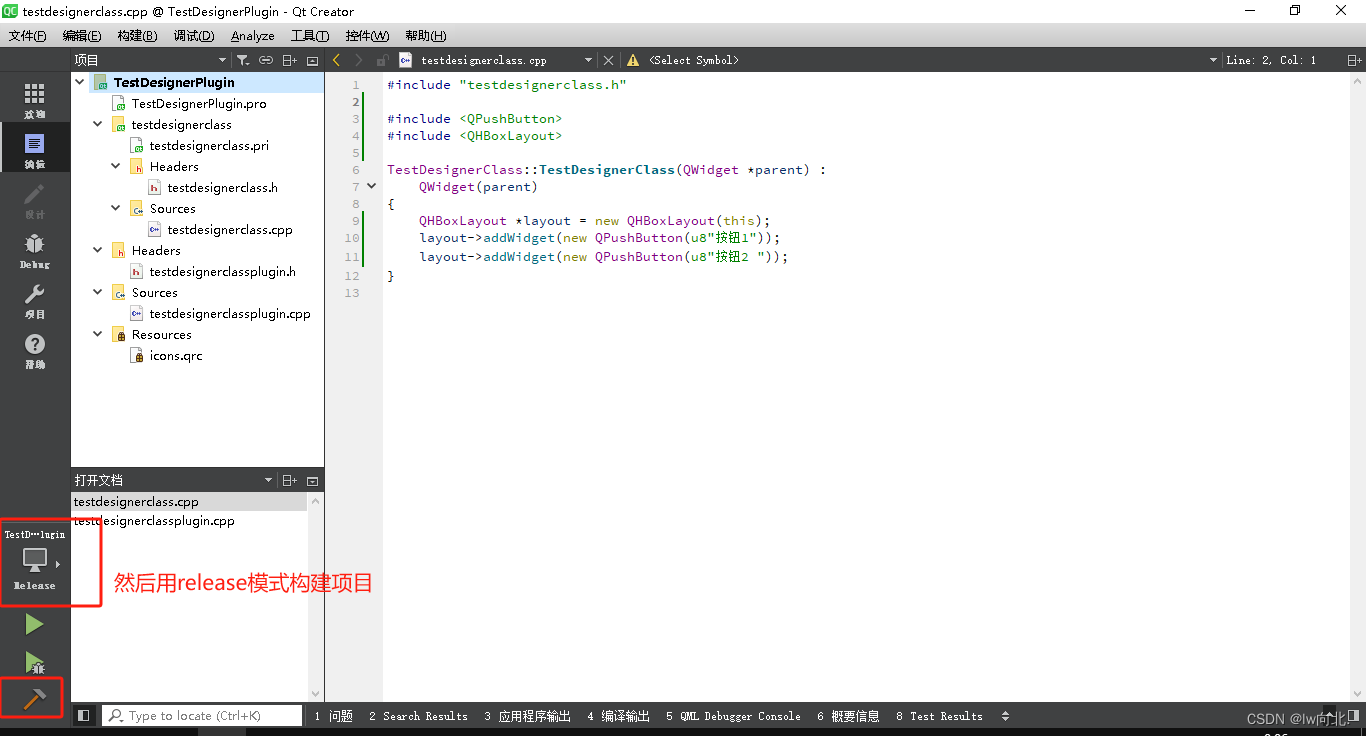The width and height of the screenshot is (1366, 736).
Task: Show the Search Results pane
Action: pos(418,716)
